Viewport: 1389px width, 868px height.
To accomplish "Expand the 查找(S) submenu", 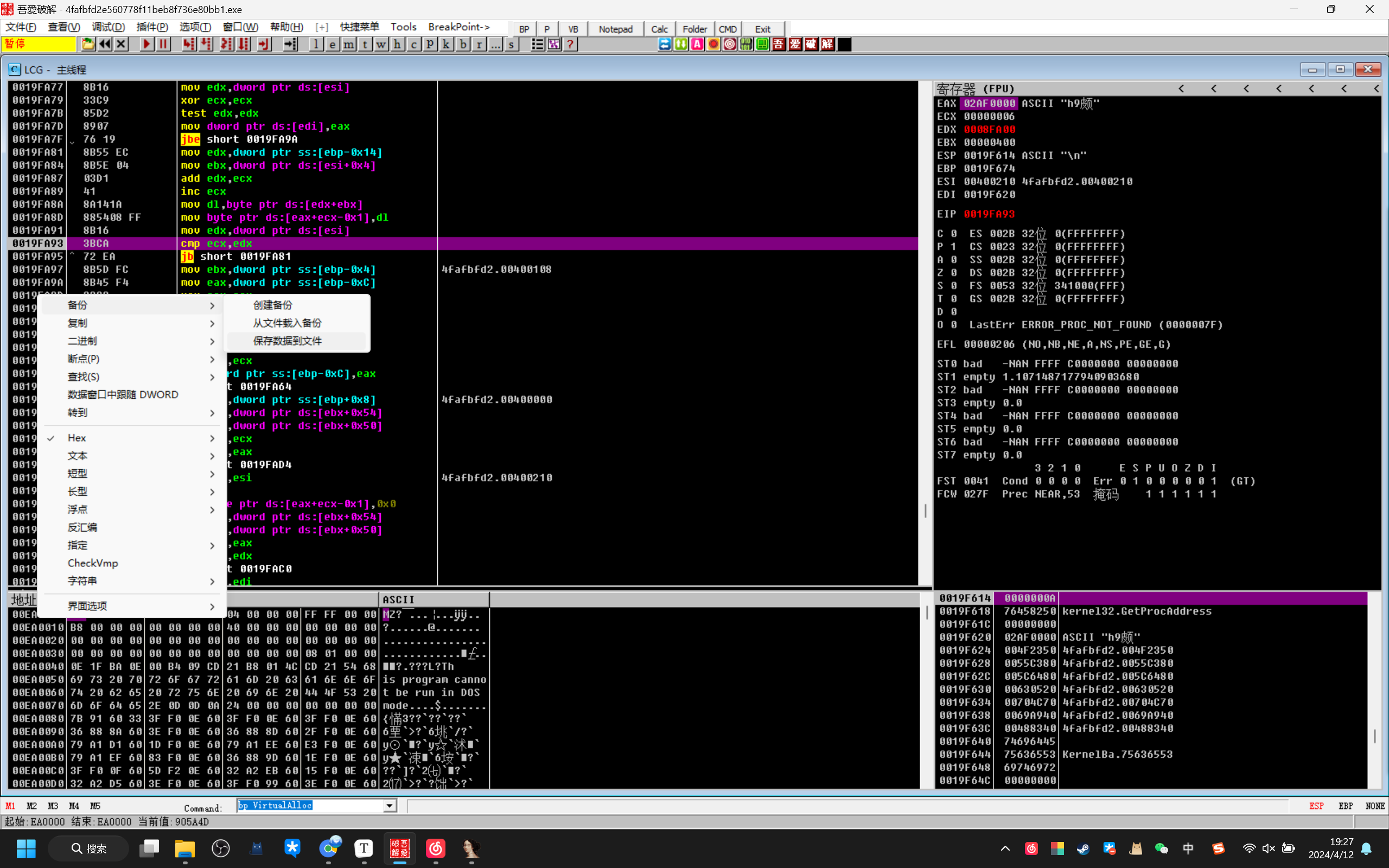I will pos(131,376).
